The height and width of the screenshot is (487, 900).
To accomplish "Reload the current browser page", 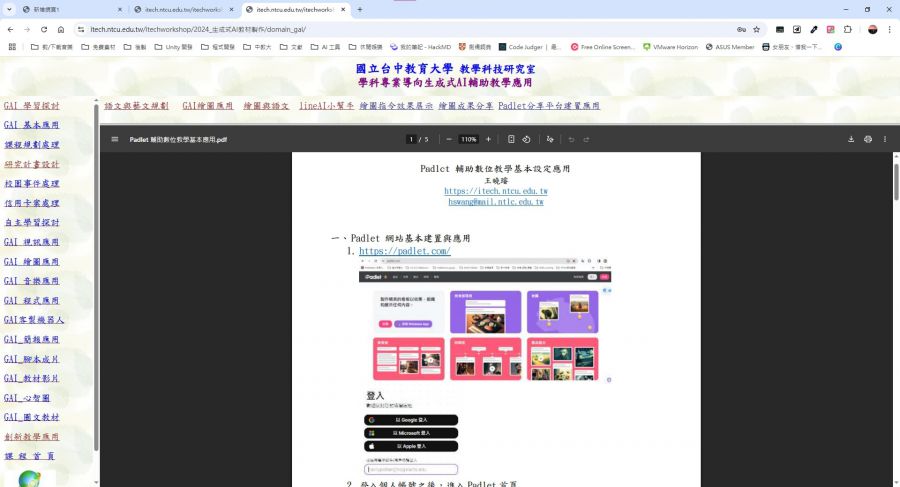I will [x=42, y=29].
